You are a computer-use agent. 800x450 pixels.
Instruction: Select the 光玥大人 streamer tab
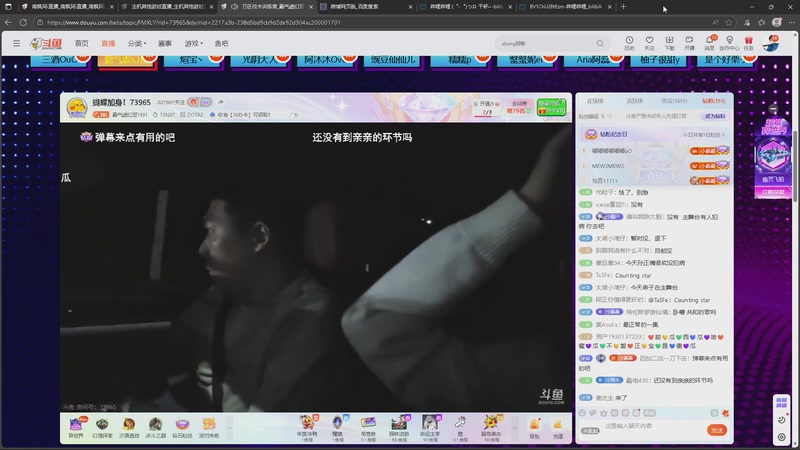(x=260, y=61)
